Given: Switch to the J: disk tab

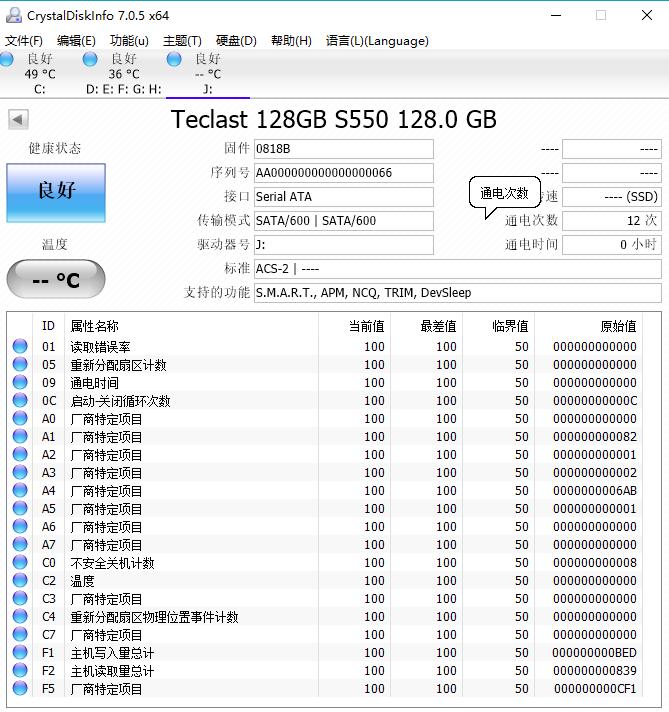Looking at the screenshot, I should pos(208,74).
